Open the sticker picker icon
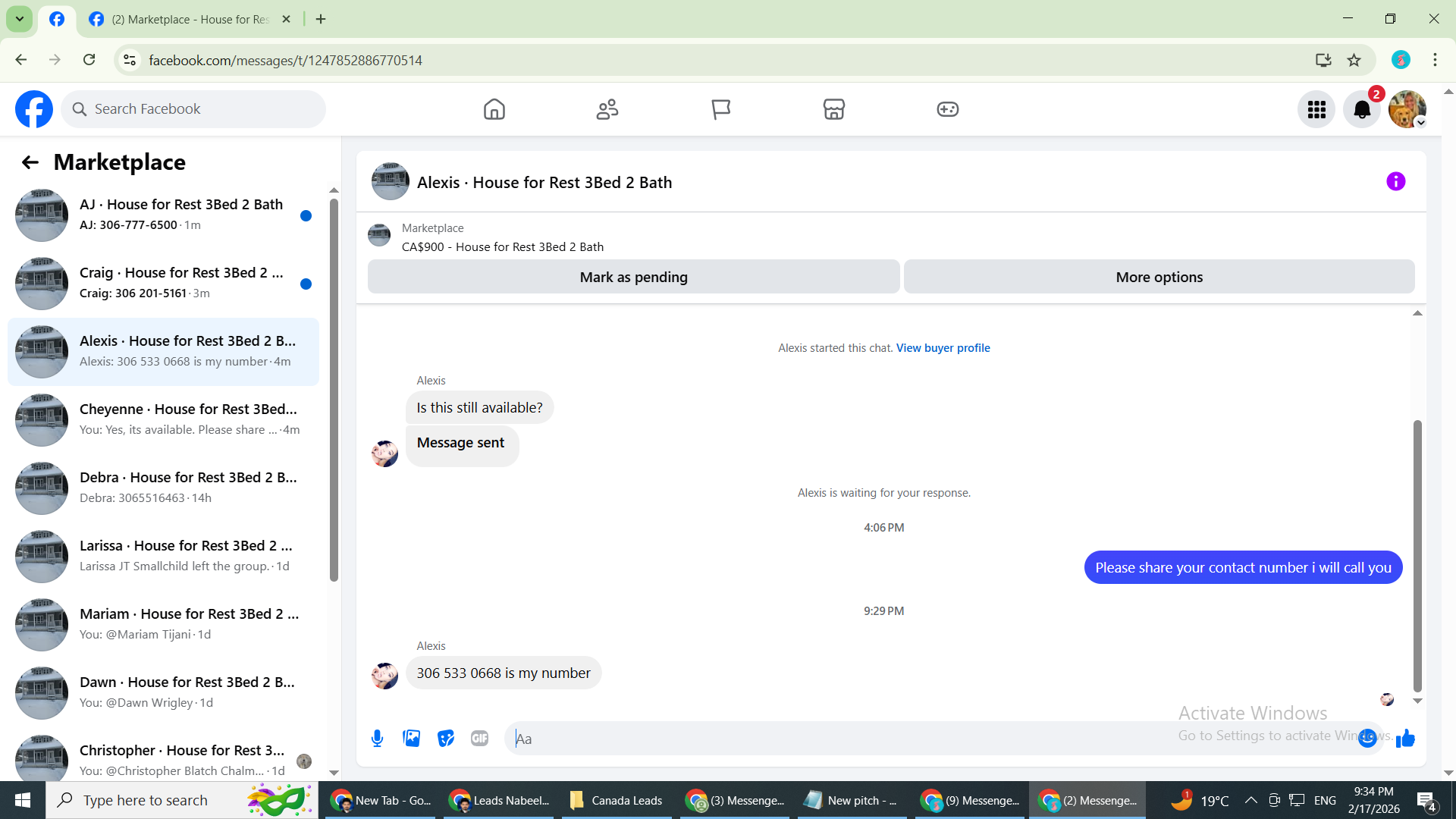 click(x=446, y=739)
